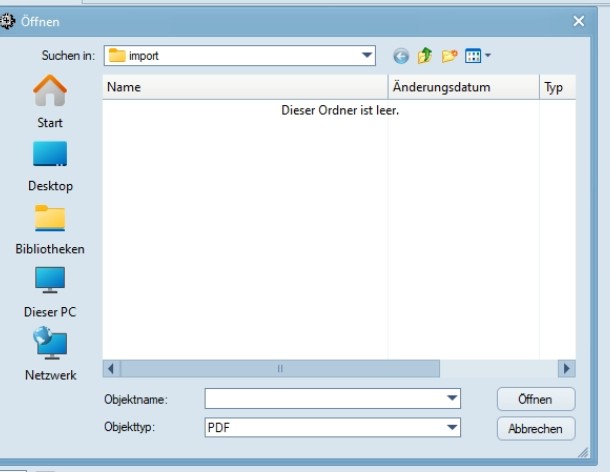This screenshot has height=472, width=610.
Task: Expand the 'Suchen in' folder dropdown
Action: [x=367, y=56]
